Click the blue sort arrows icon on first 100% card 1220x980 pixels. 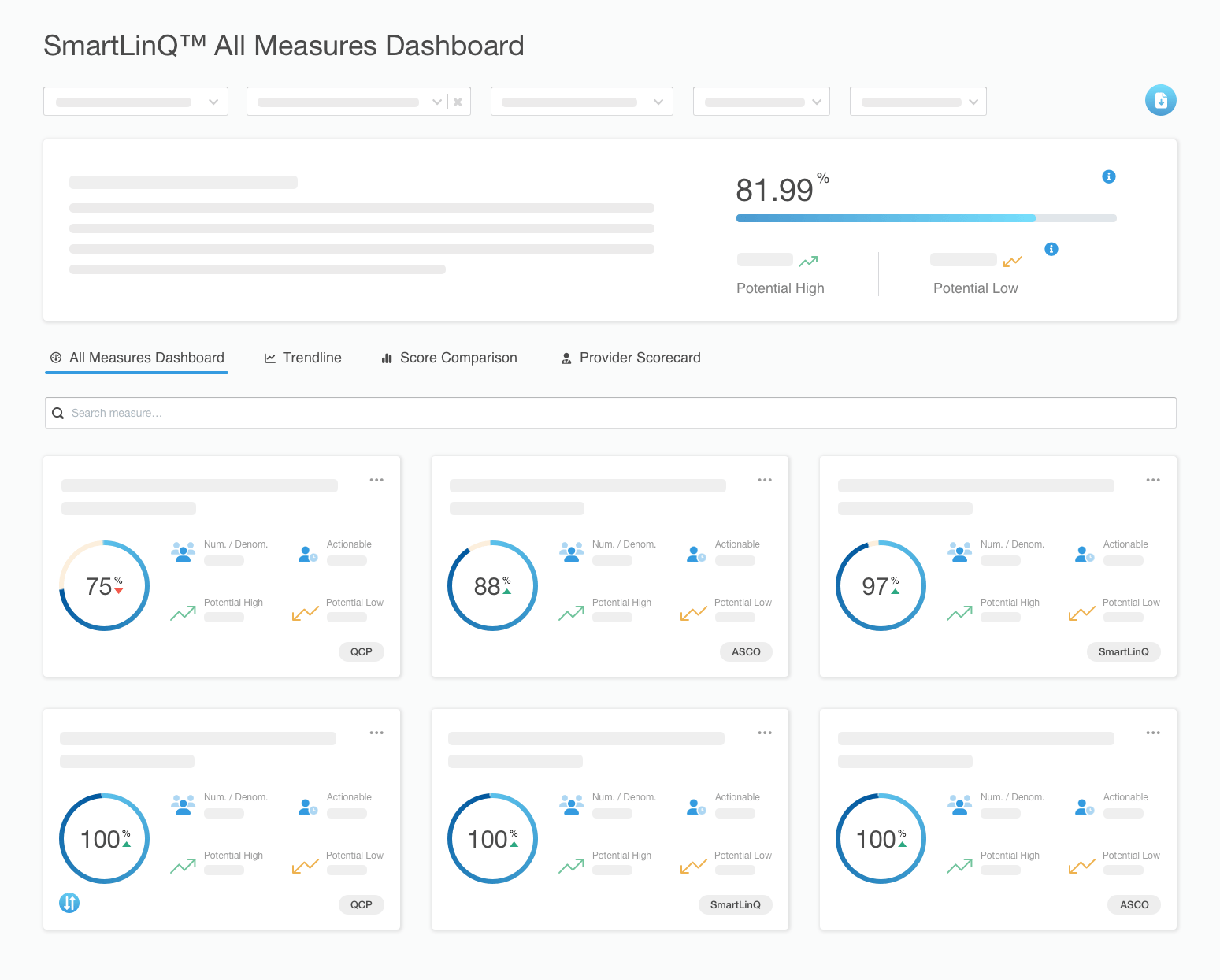coord(69,903)
